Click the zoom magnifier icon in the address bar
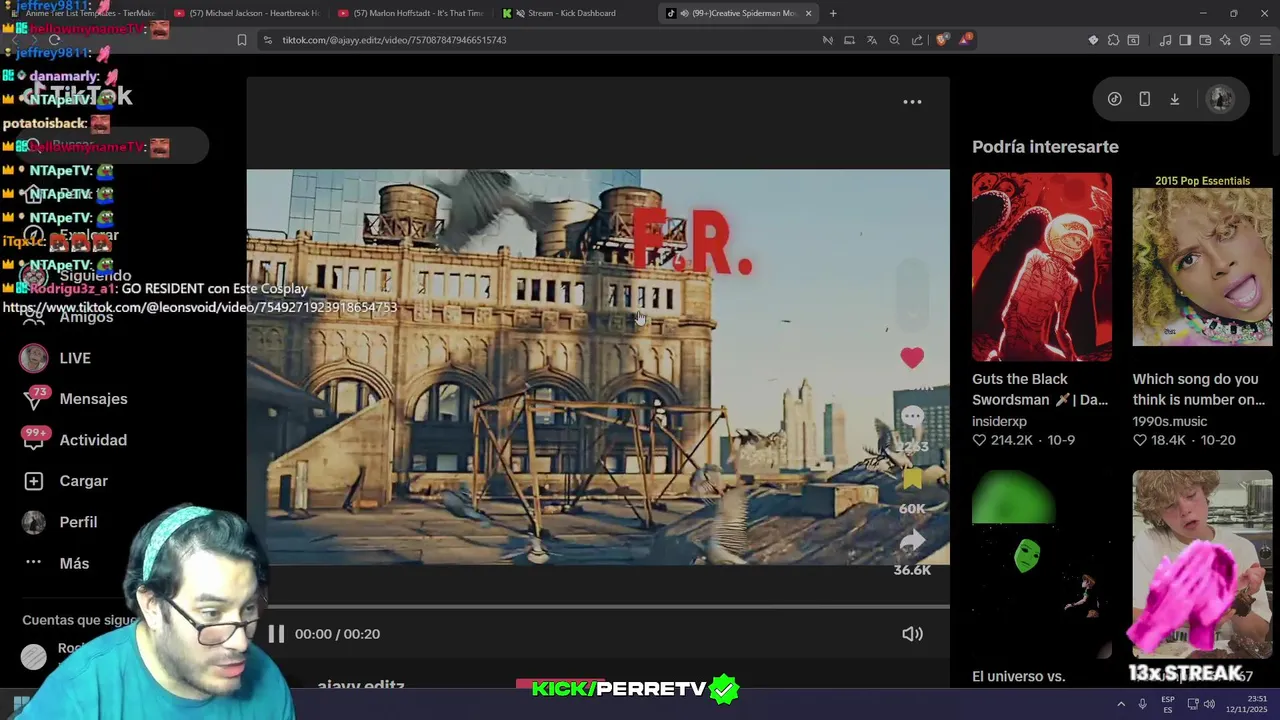1280x720 pixels. pos(894,40)
